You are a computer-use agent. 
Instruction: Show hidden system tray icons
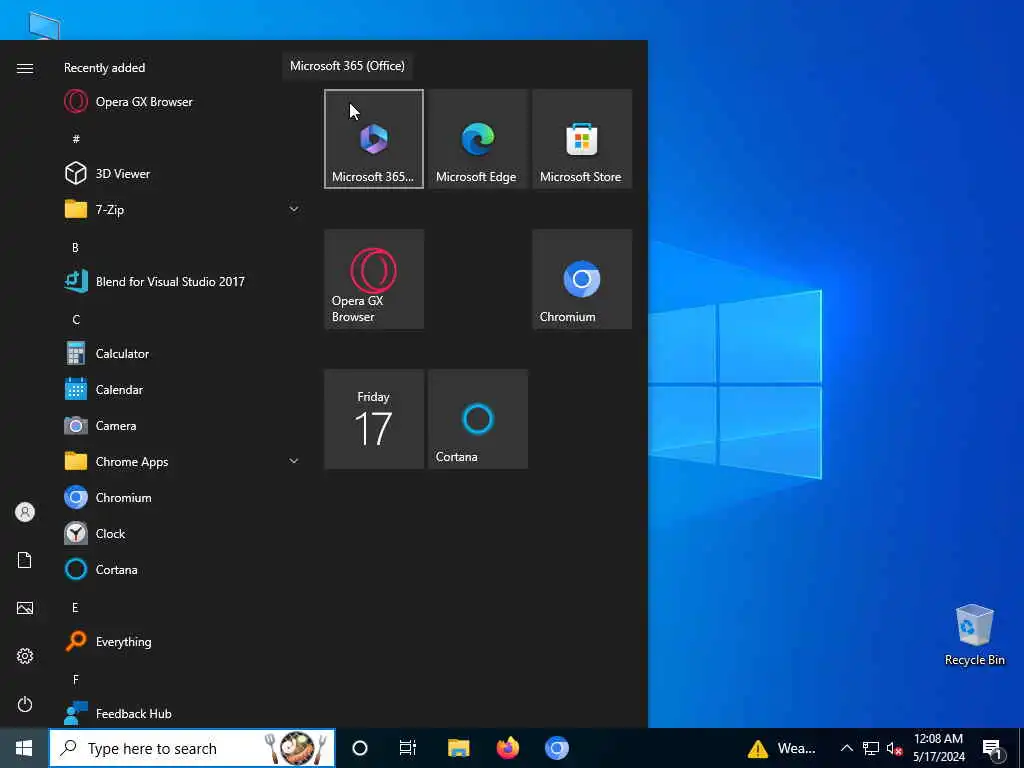(x=846, y=748)
